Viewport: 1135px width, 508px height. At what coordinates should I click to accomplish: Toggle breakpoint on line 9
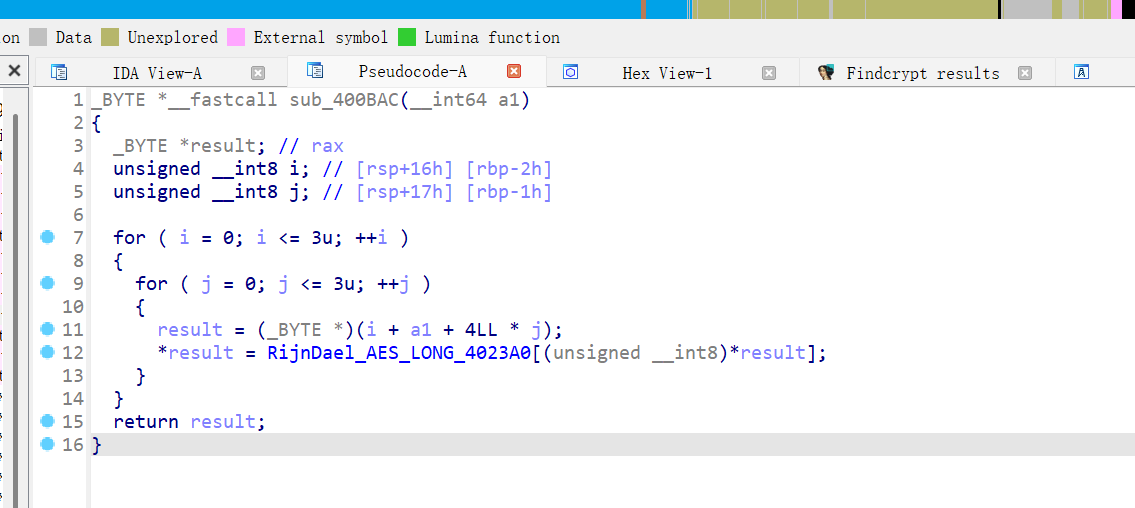pos(48,283)
